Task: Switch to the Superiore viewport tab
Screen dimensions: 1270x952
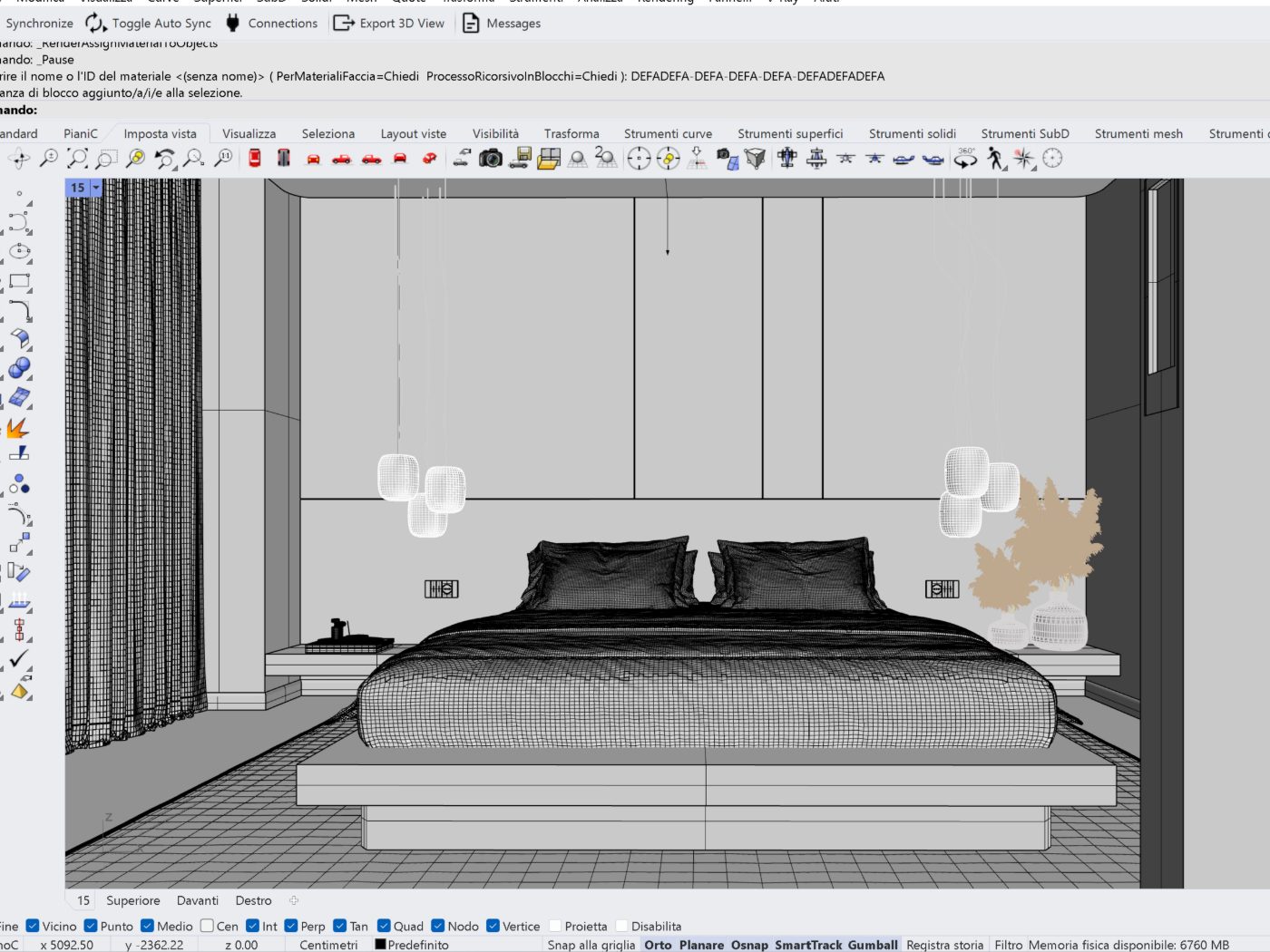Action: pyautogui.click(x=133, y=900)
